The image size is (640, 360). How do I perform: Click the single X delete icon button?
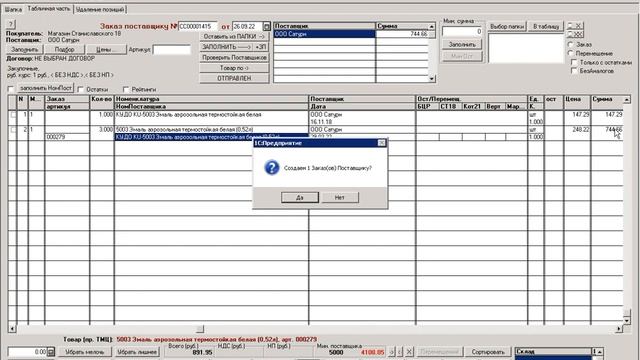(575, 26)
